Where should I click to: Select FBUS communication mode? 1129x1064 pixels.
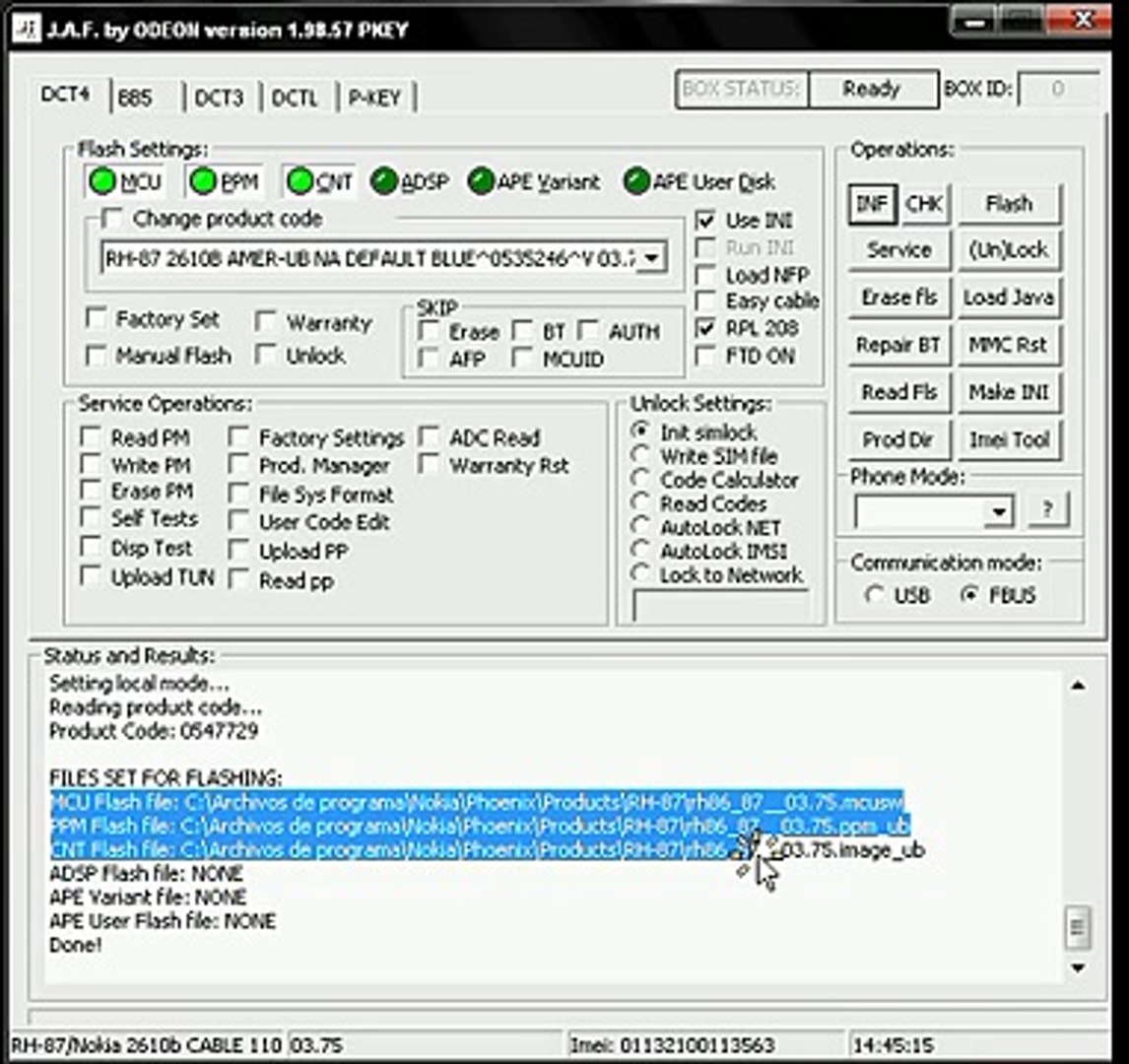click(x=969, y=595)
